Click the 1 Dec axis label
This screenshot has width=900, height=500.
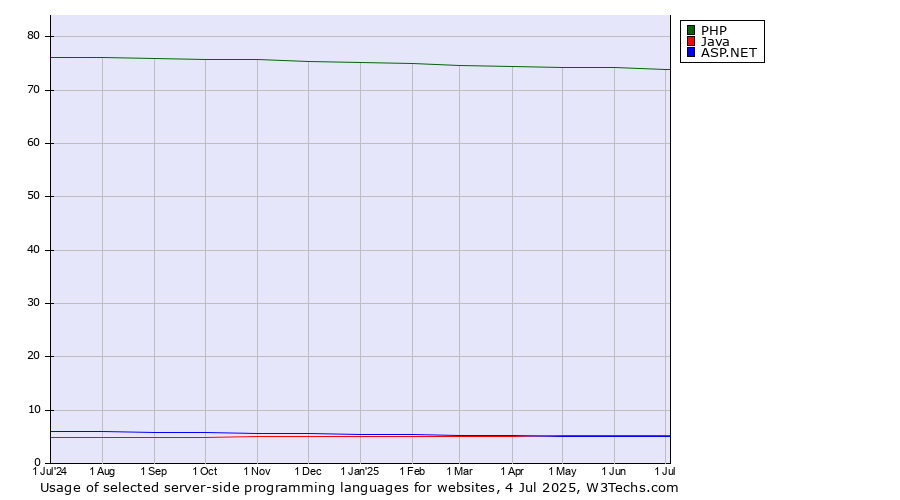(x=308, y=471)
